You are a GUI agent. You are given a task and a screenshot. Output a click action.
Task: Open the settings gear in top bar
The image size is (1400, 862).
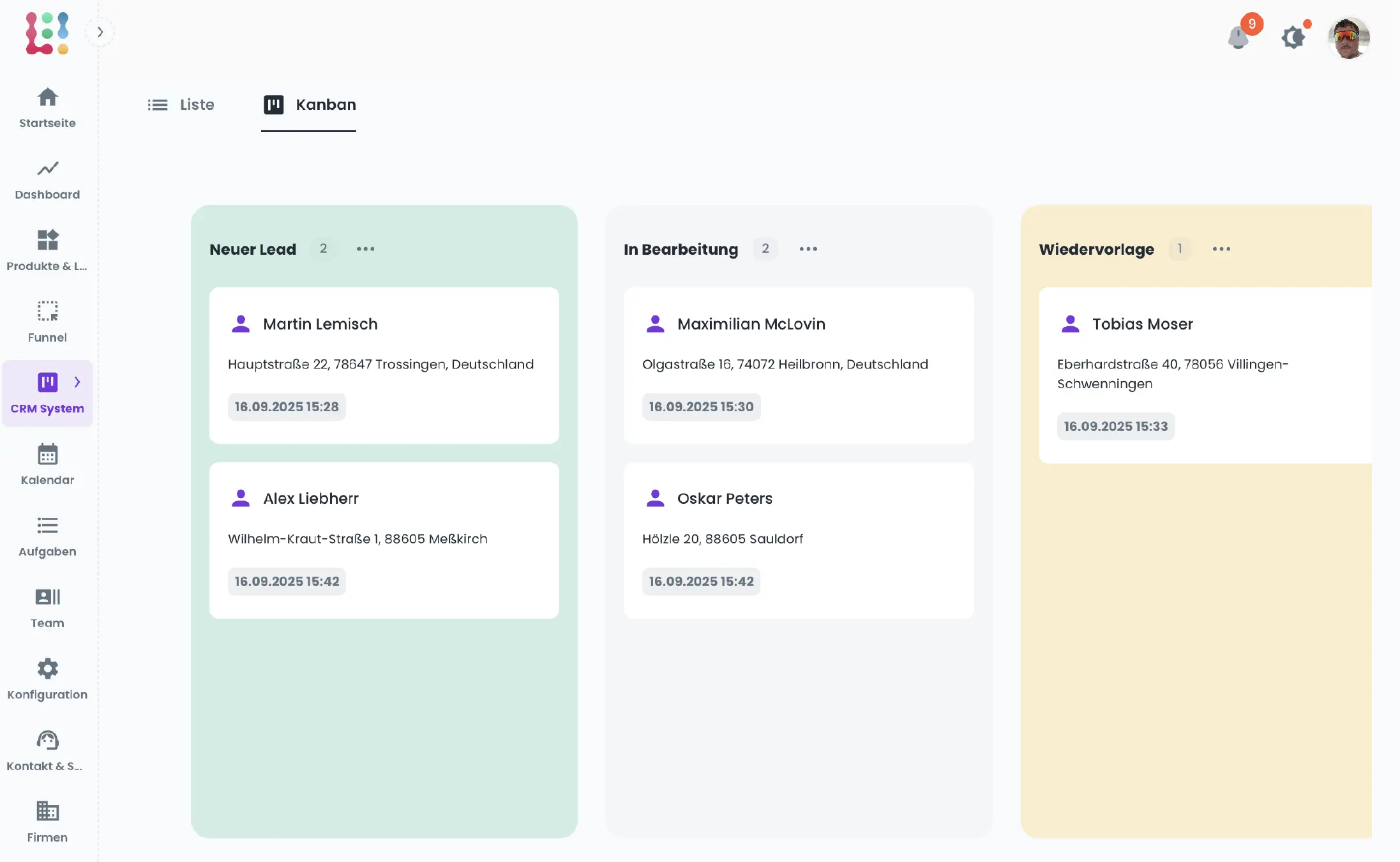pyautogui.click(x=1293, y=37)
